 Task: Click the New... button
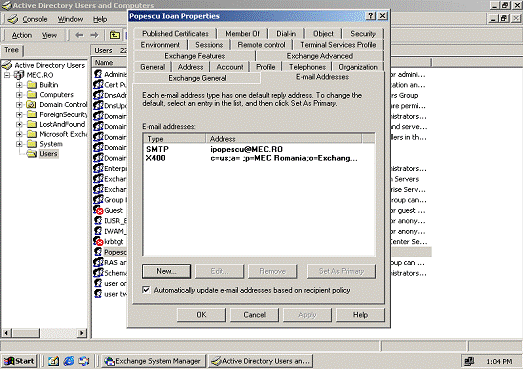tap(166, 271)
